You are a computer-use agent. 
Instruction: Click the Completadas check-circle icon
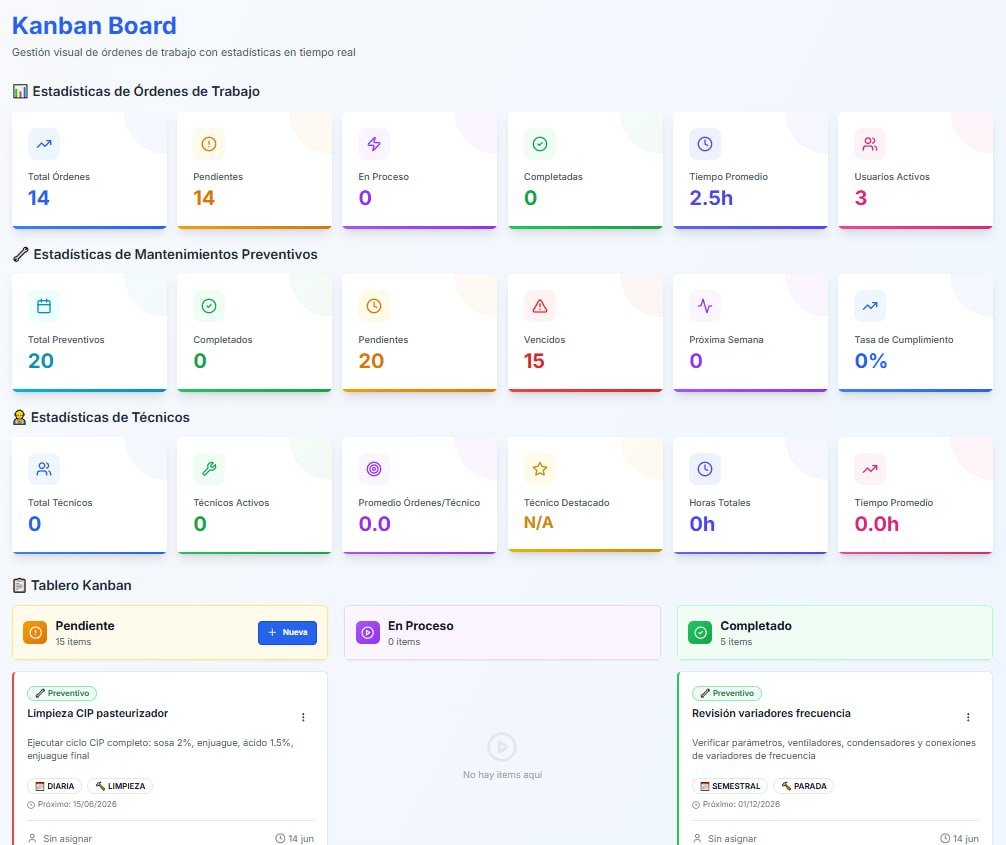(540, 144)
